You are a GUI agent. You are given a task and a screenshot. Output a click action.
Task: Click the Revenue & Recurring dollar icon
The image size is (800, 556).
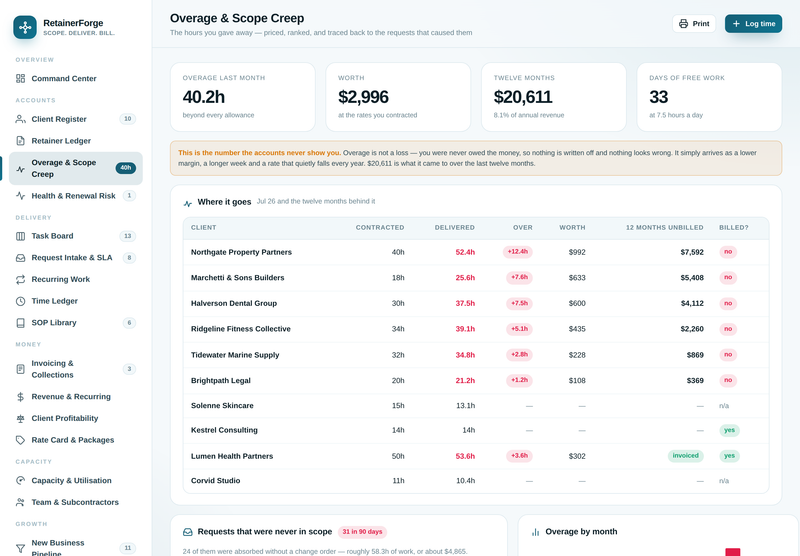(x=20, y=396)
